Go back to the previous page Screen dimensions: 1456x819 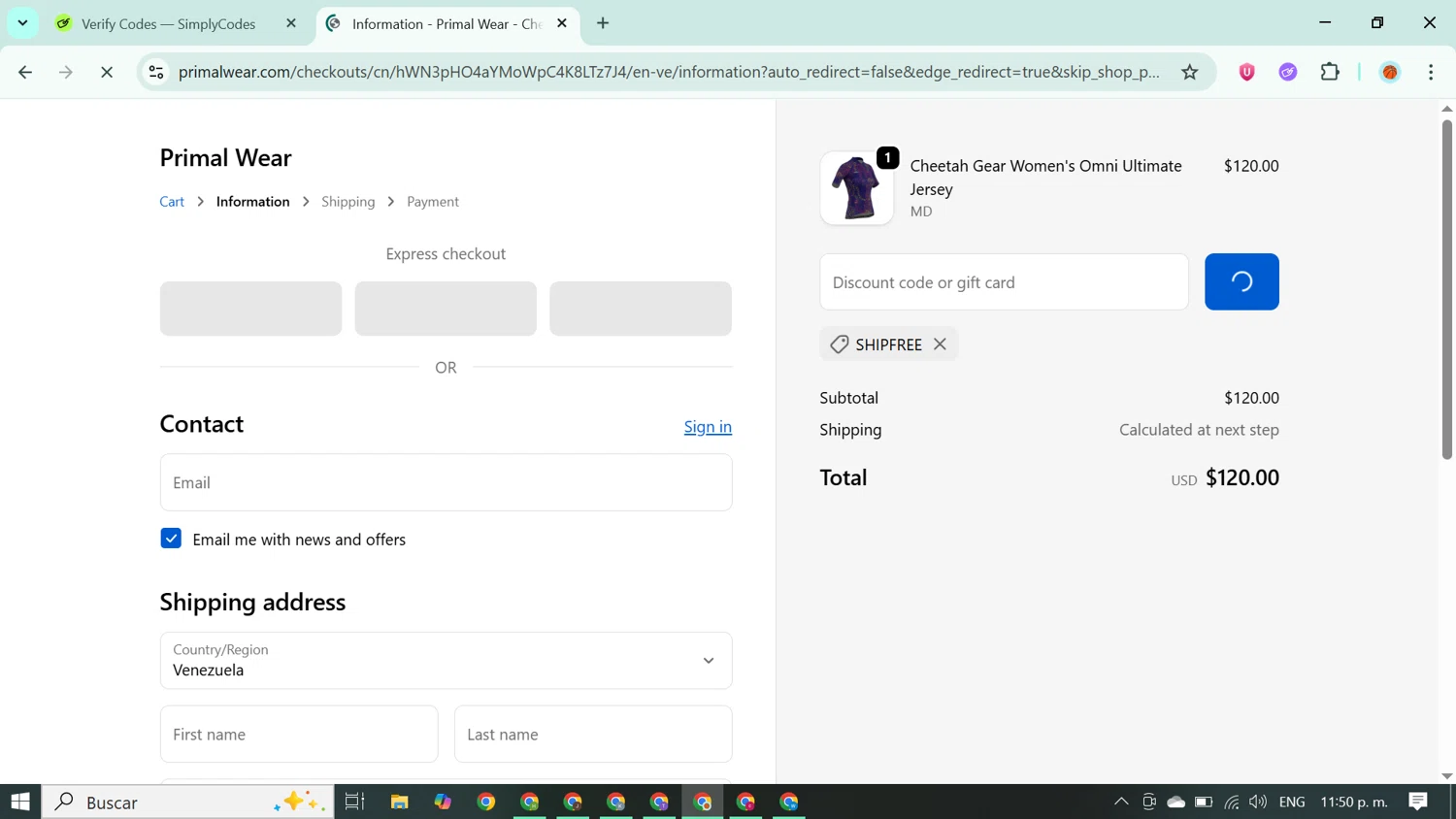coord(25,72)
